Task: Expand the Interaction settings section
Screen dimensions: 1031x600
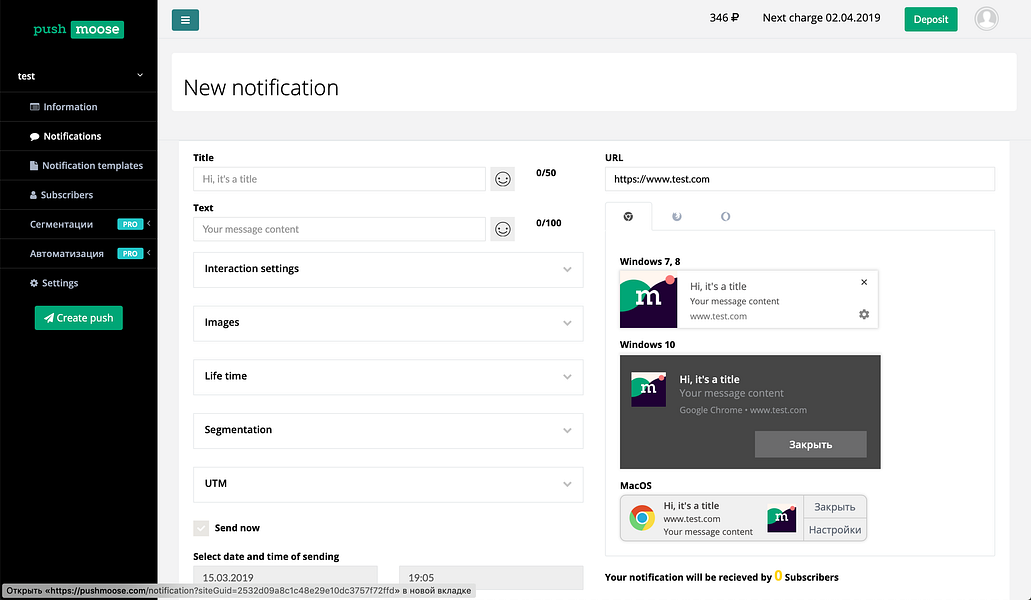Action: (x=388, y=269)
